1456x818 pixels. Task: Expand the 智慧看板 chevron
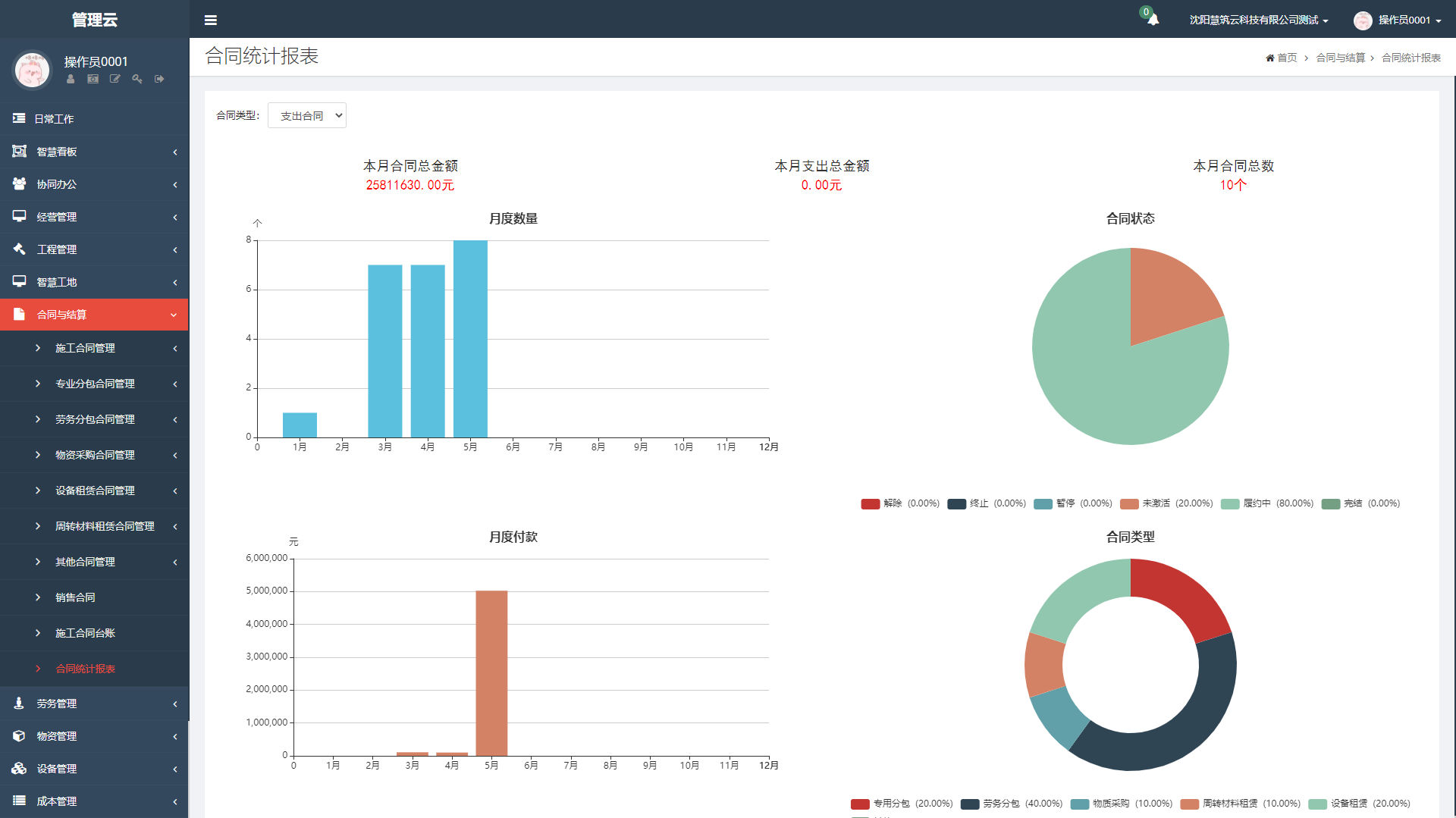pos(175,152)
